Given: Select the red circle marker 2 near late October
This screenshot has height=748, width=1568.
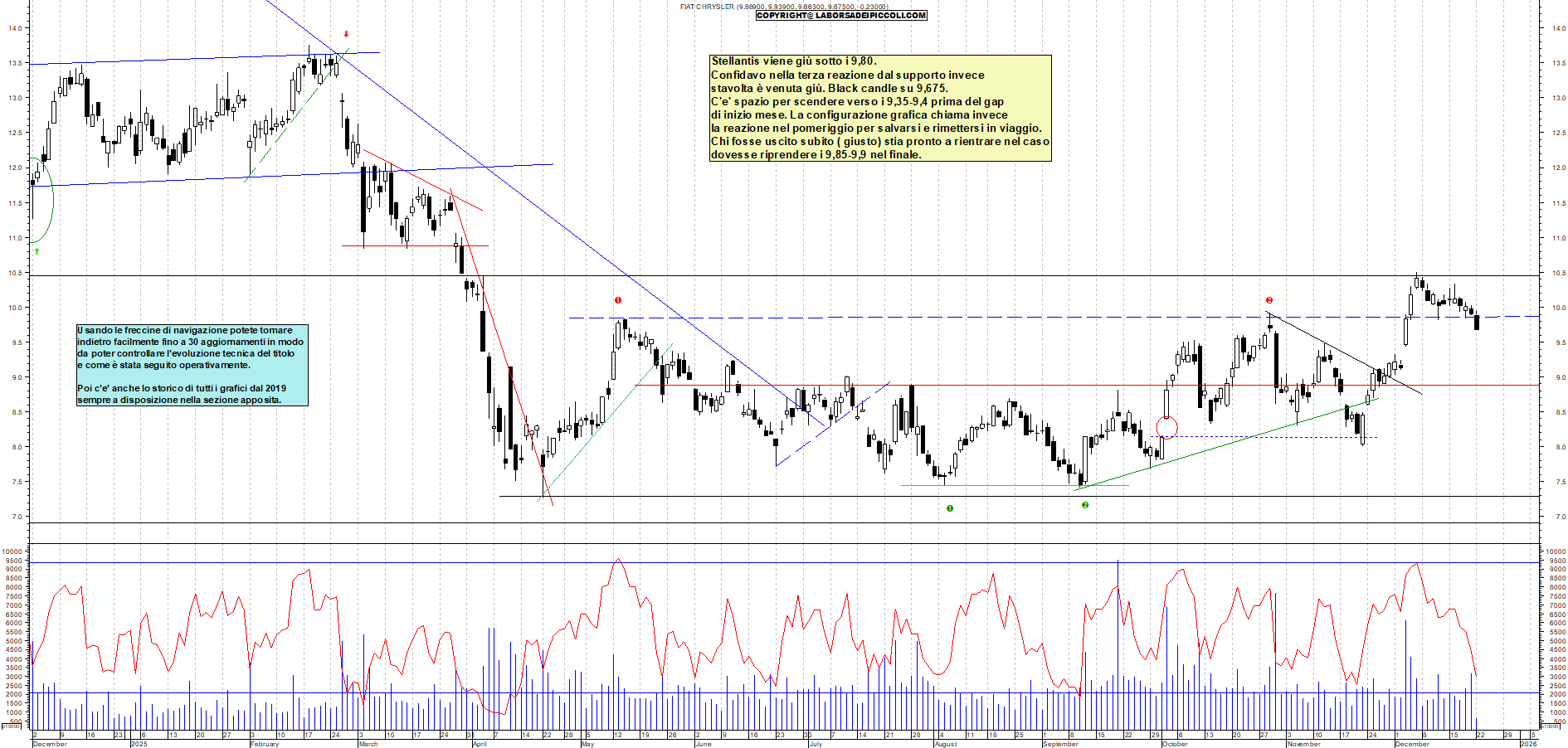Looking at the screenshot, I should coord(1269,300).
